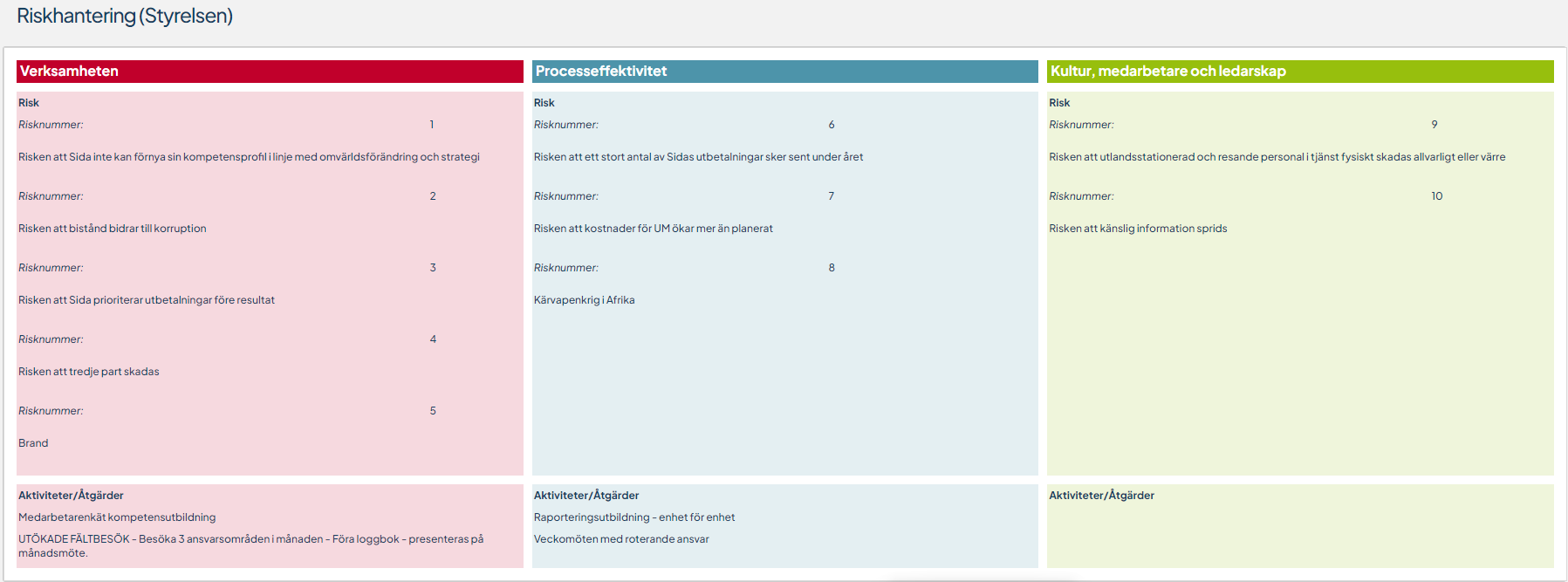Click risk number 5 value

(x=433, y=411)
